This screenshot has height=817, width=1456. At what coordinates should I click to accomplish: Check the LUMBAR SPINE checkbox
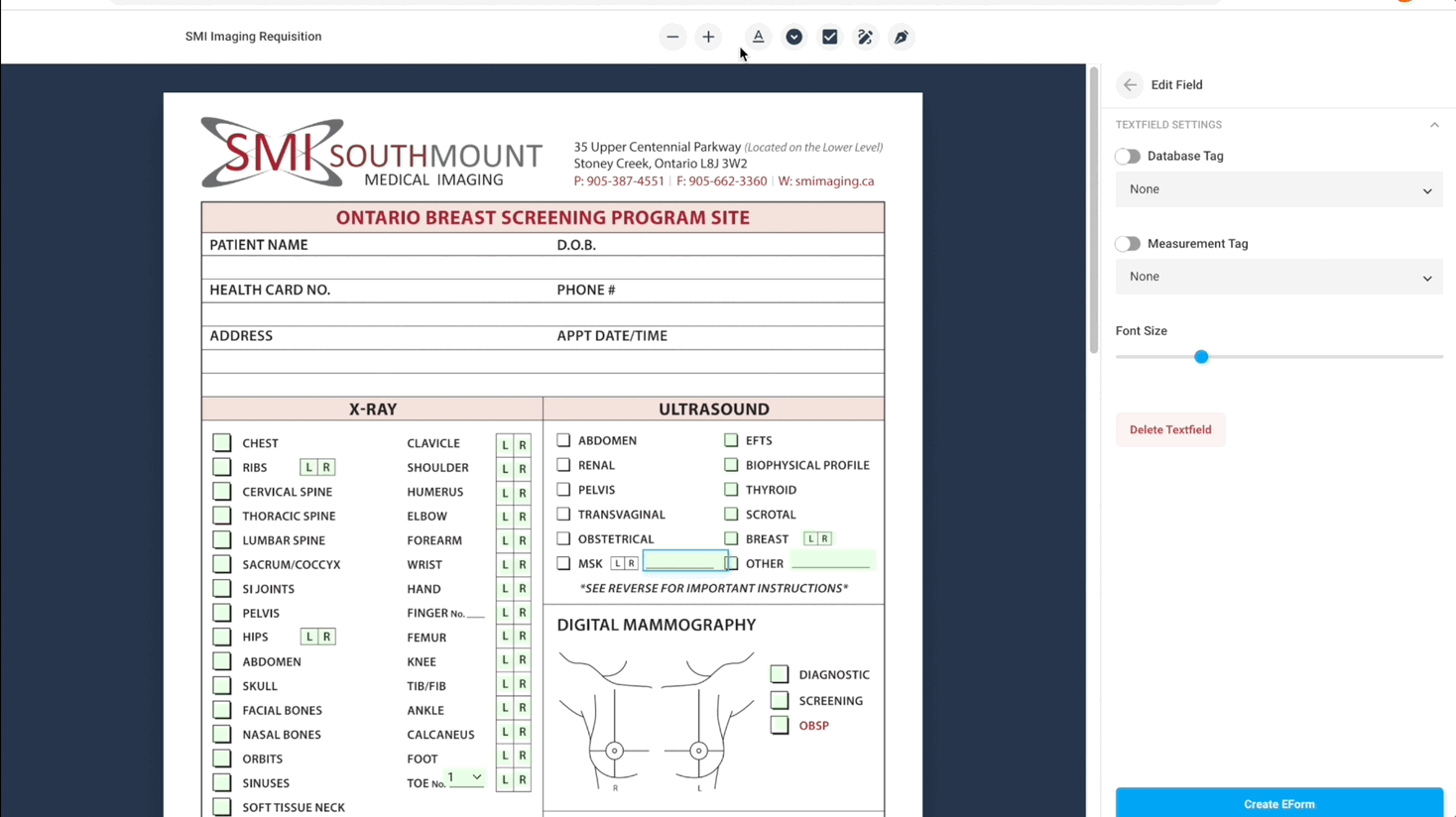(x=222, y=539)
